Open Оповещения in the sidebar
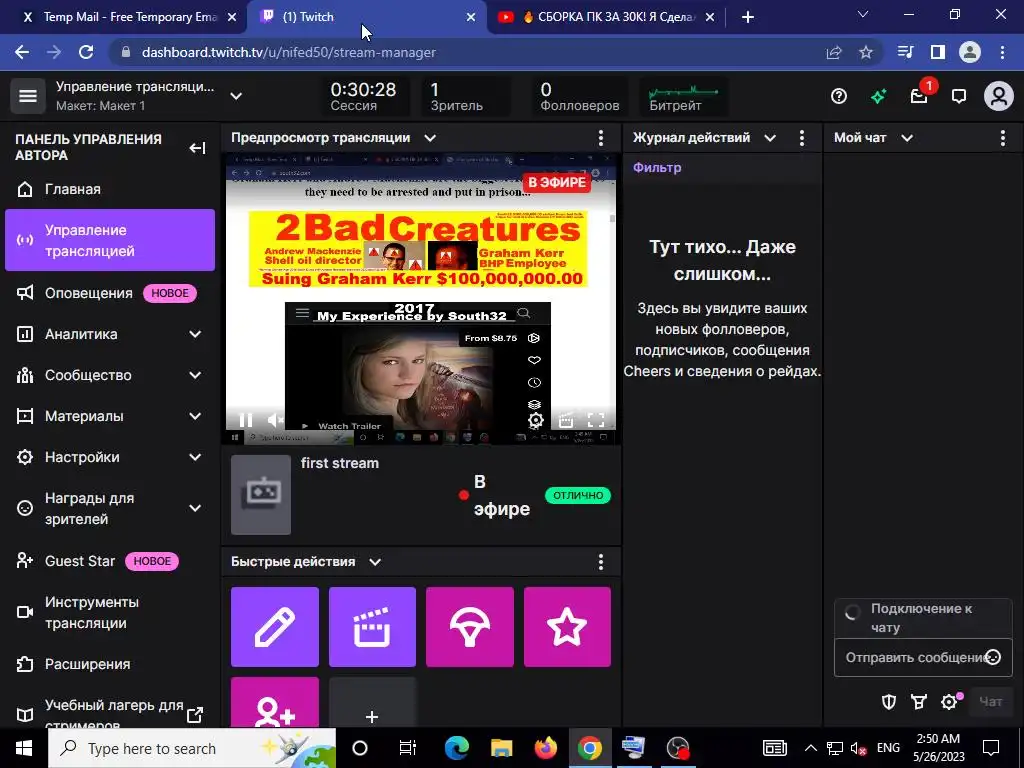The width and height of the screenshot is (1024, 768). (x=110, y=293)
